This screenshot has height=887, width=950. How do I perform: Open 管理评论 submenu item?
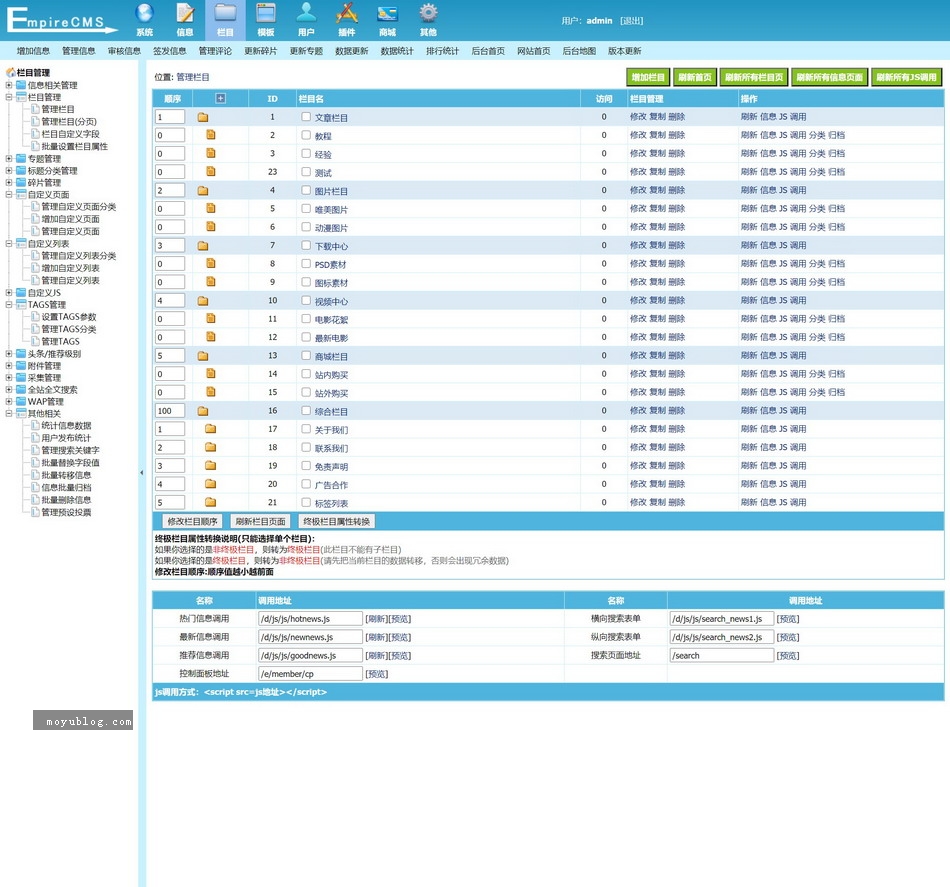[x=215, y=51]
